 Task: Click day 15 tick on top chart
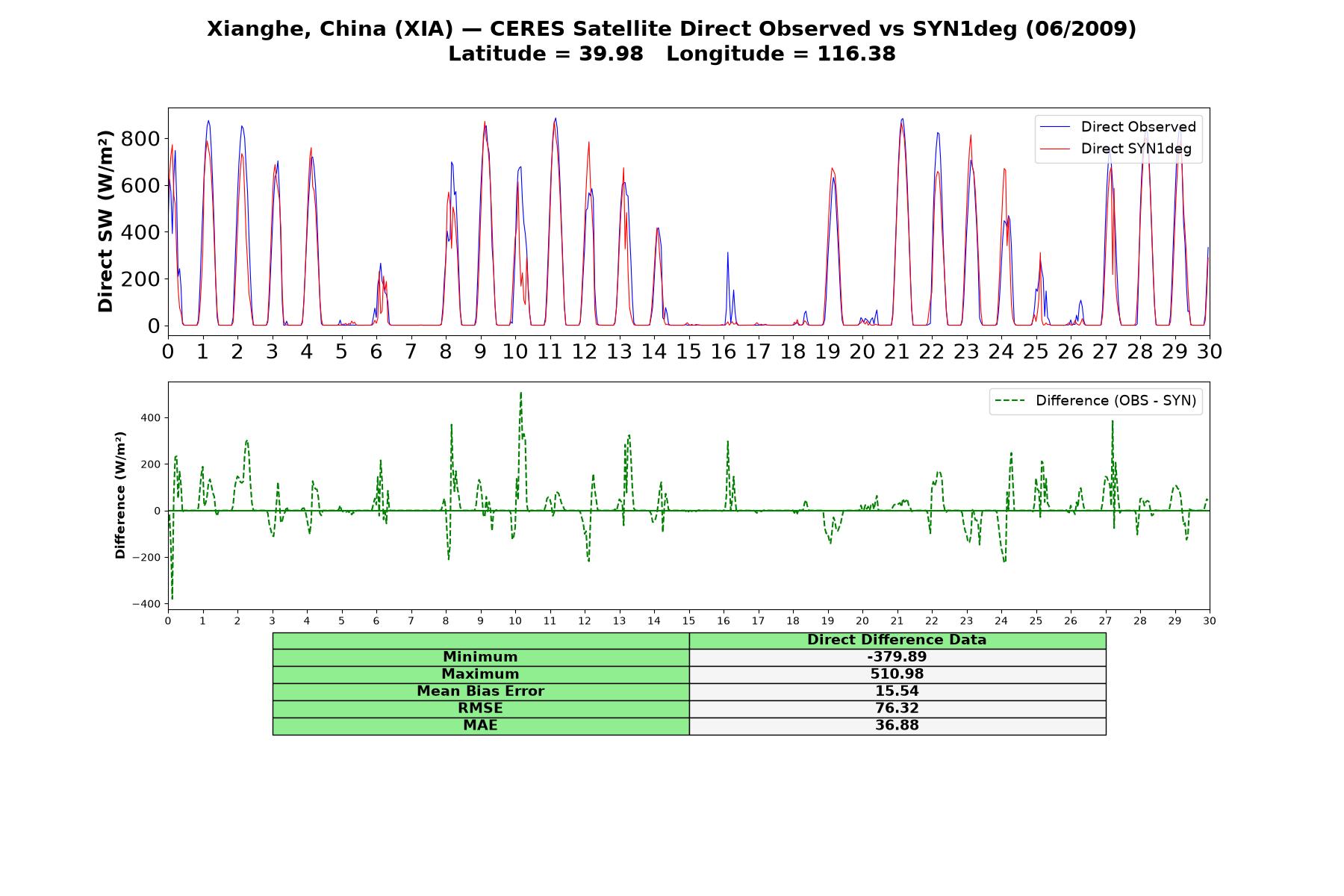coord(688,350)
